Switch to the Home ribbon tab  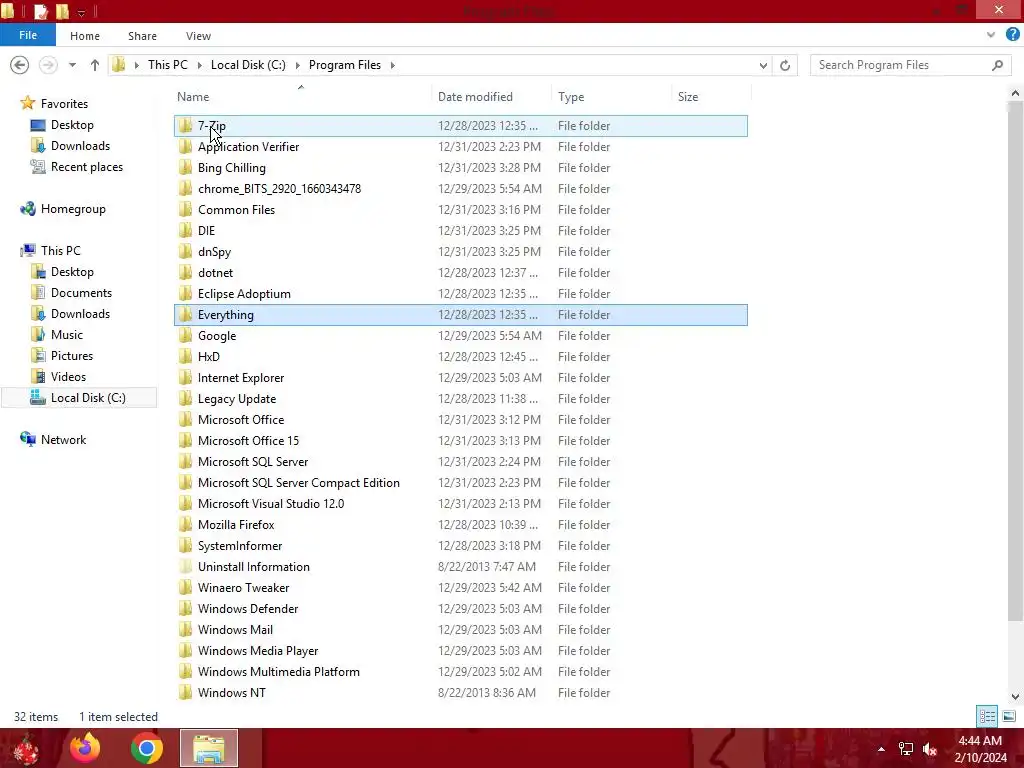(x=85, y=36)
